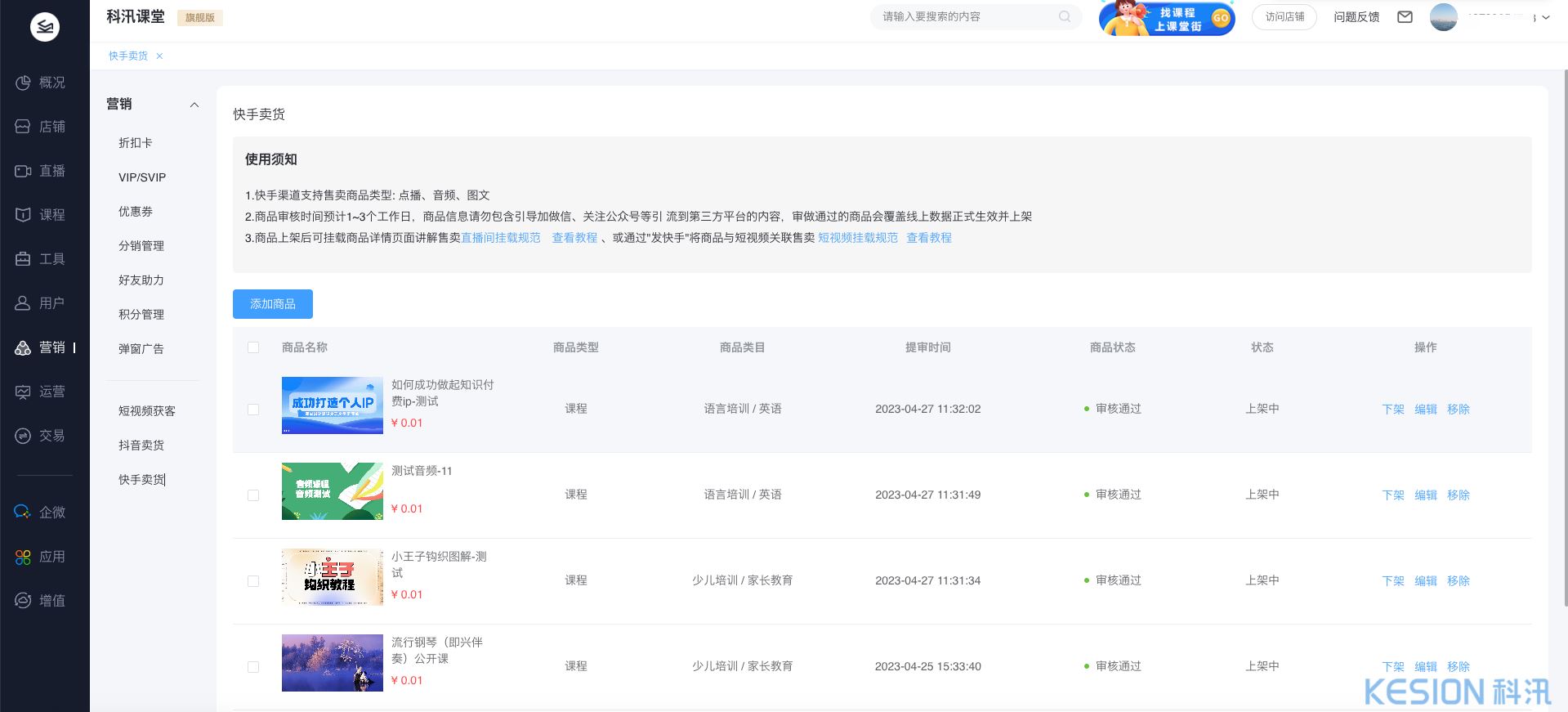
Task: Click 编辑 for 流行钢琴 公开课 row
Action: (1426, 667)
